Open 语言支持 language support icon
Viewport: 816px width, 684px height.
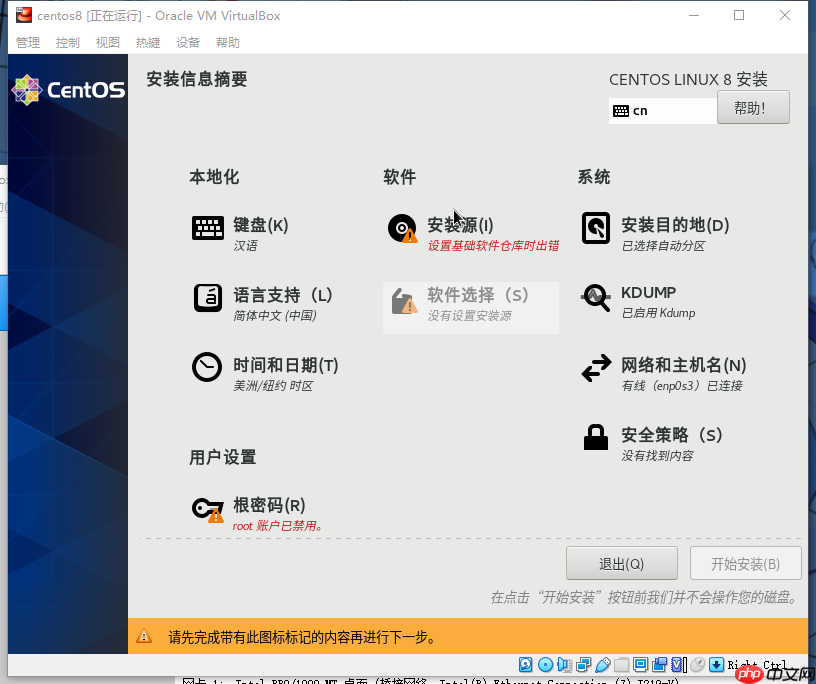pyautogui.click(x=208, y=298)
